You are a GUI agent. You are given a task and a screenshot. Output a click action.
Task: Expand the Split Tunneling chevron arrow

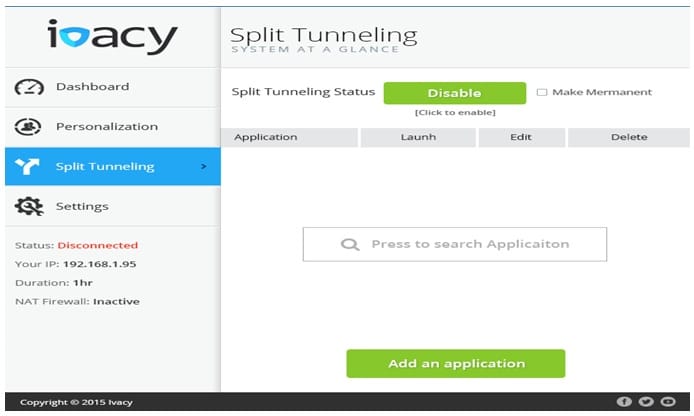click(x=204, y=166)
